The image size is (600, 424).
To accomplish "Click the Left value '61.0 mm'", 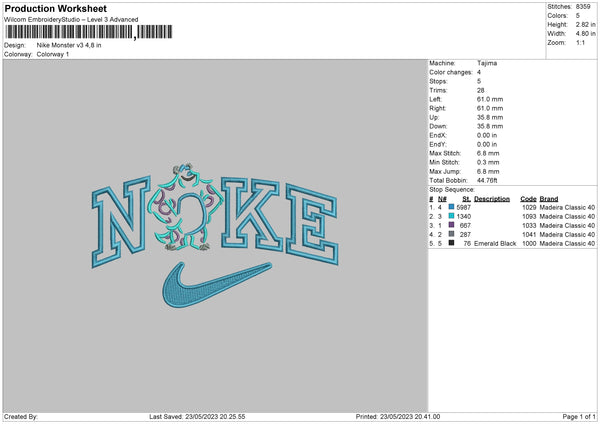I will tap(490, 99).
